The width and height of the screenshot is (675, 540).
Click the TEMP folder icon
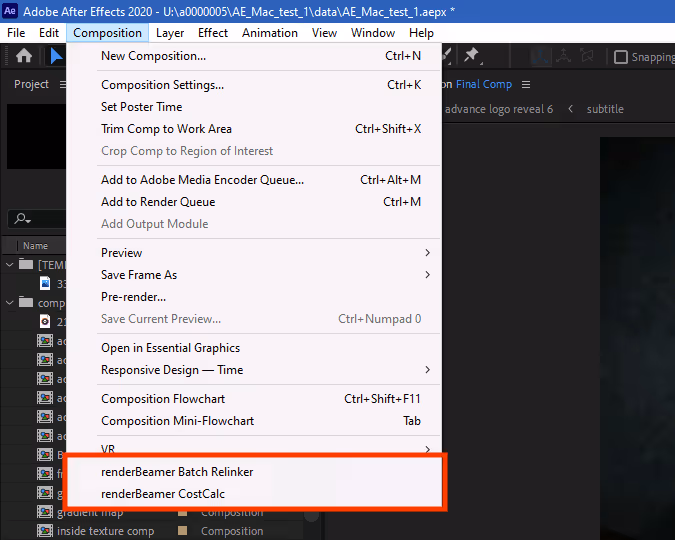[26, 264]
